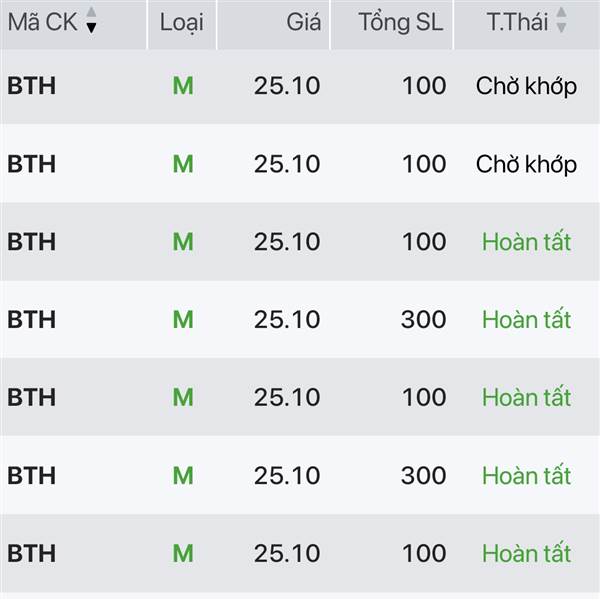Select the upper 300 quantity cell

(x=423, y=320)
